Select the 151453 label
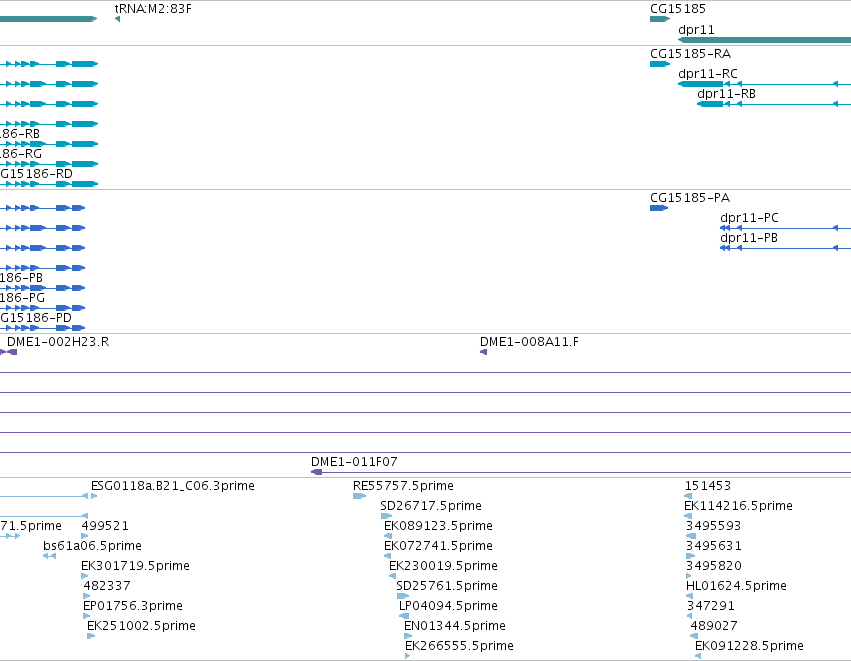The image size is (851, 661). tap(708, 486)
